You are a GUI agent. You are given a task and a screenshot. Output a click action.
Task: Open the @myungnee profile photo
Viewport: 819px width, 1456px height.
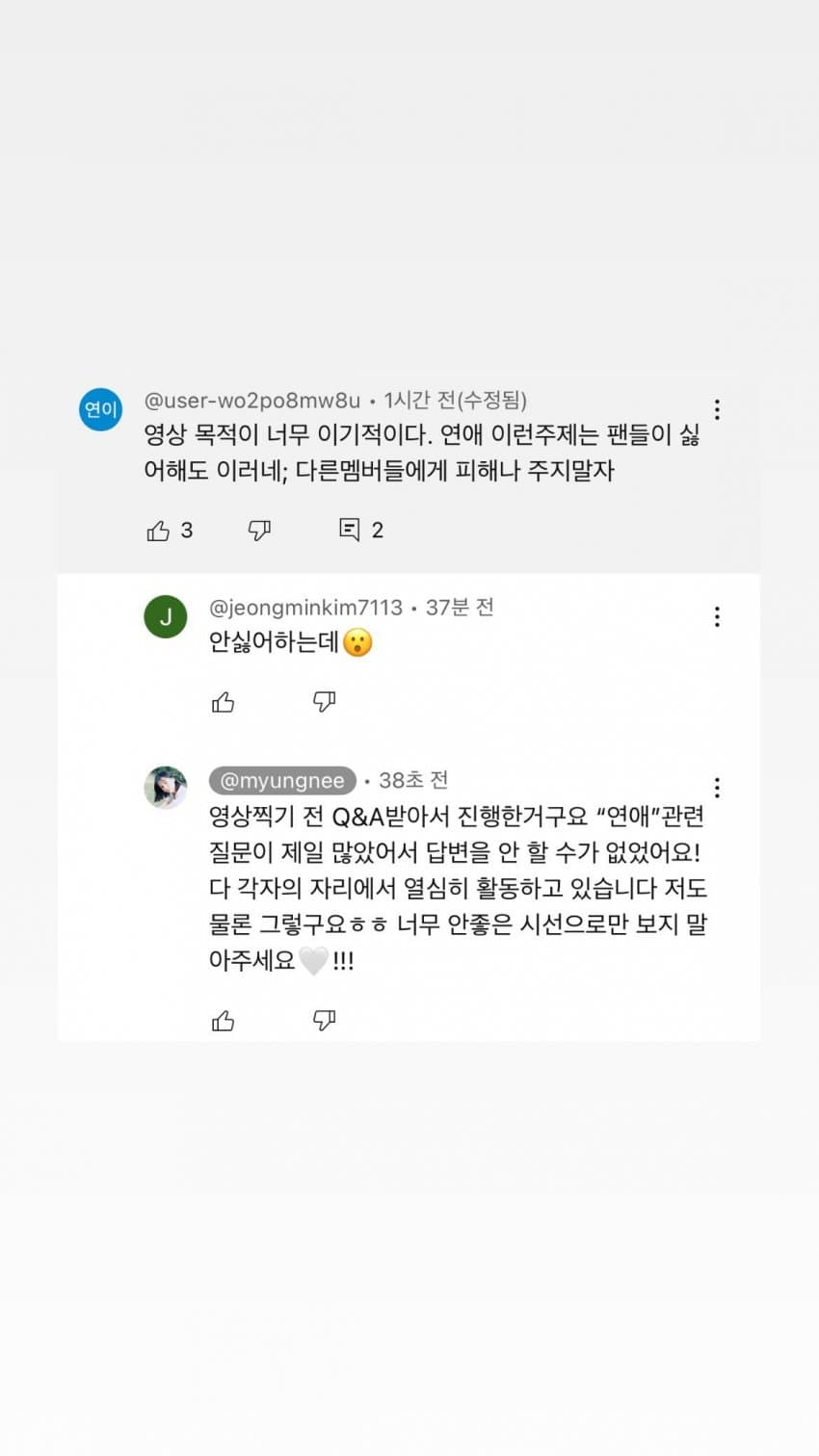[166, 788]
